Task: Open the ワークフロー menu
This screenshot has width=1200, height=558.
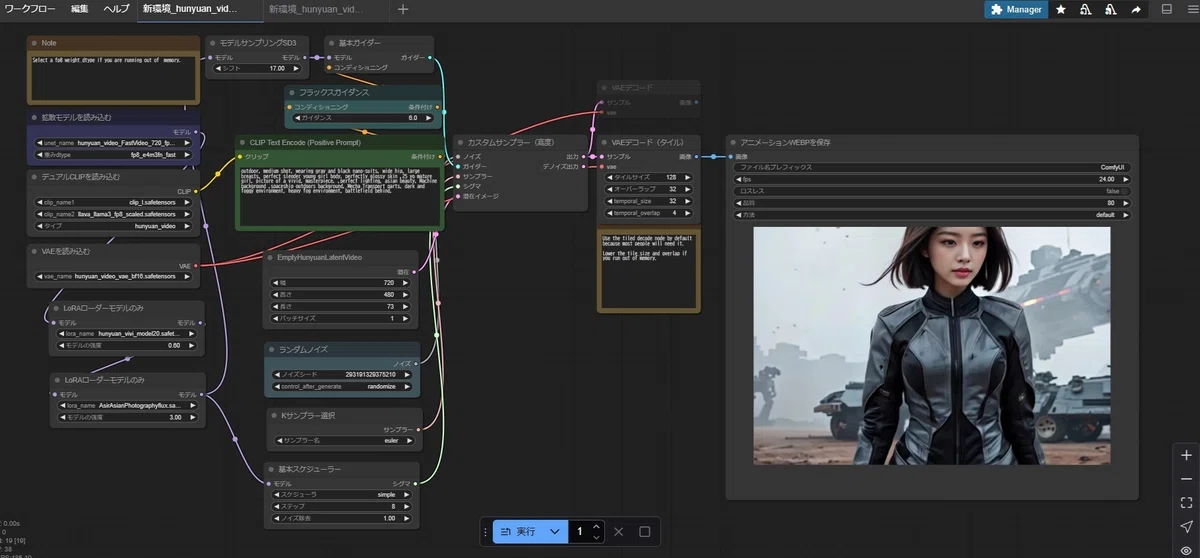Action: [x=31, y=9]
